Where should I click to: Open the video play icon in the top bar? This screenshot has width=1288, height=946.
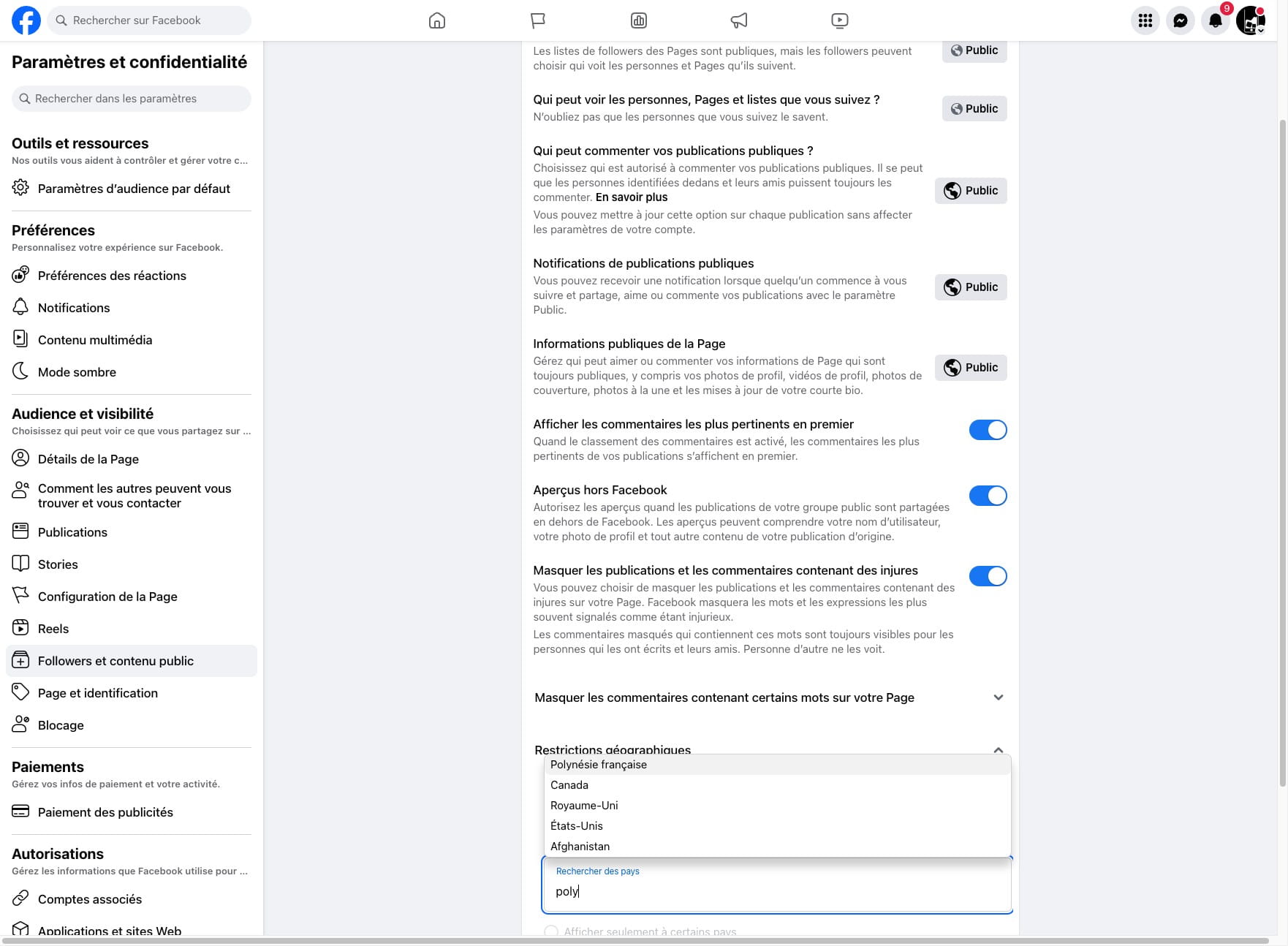pyautogui.click(x=840, y=20)
